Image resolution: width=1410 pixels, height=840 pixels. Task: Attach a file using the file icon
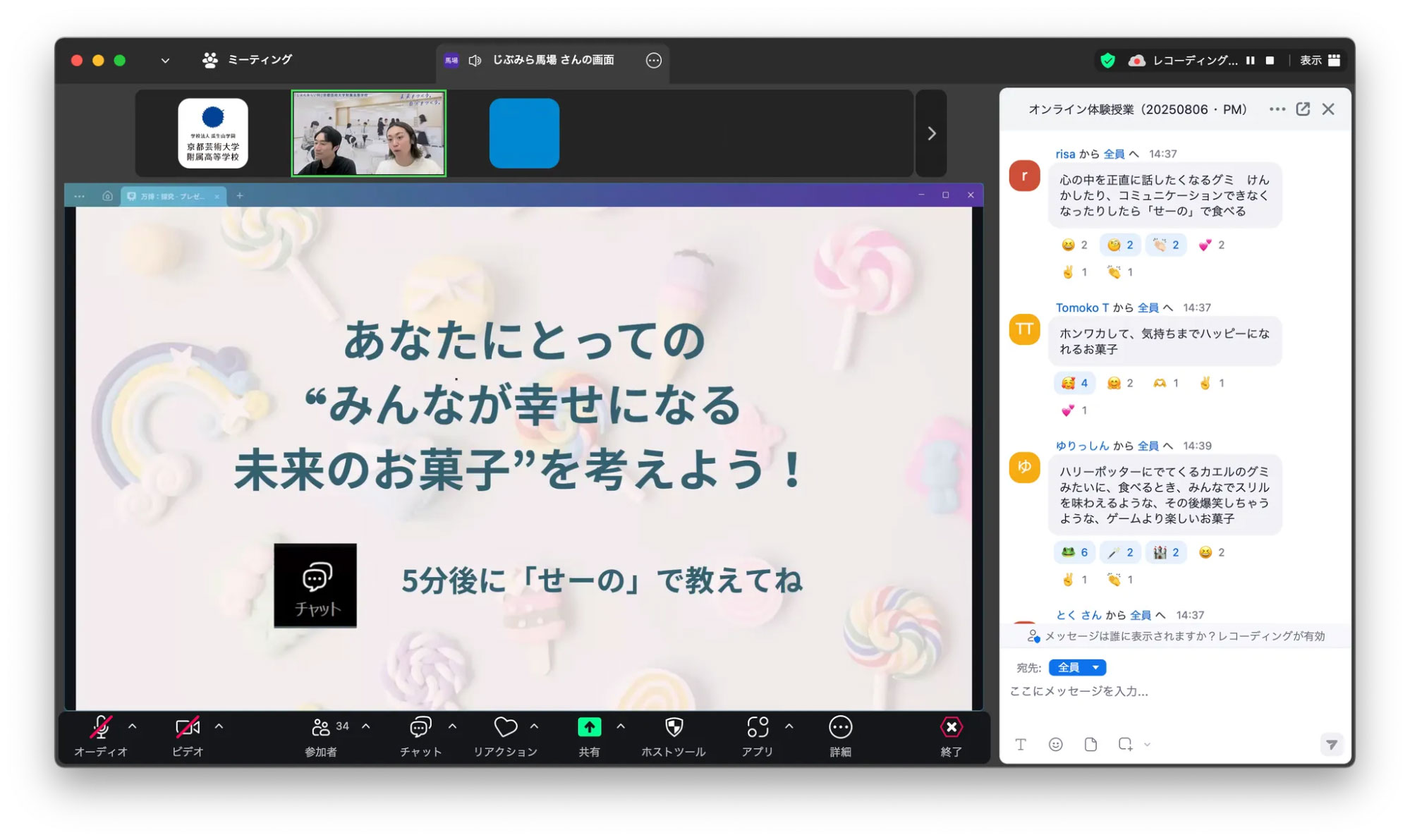(1090, 744)
